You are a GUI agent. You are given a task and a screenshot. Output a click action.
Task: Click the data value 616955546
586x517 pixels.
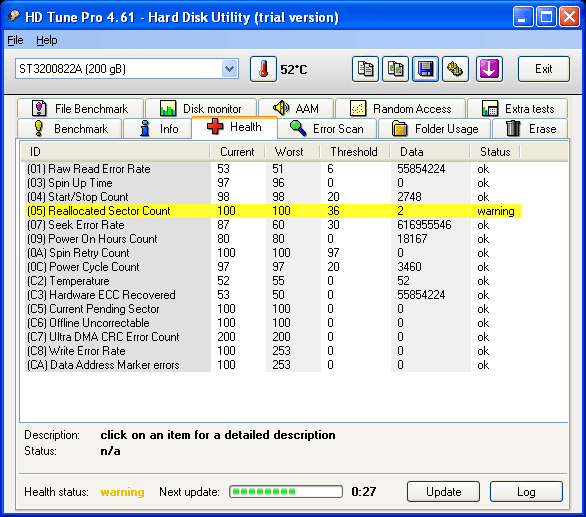424,225
